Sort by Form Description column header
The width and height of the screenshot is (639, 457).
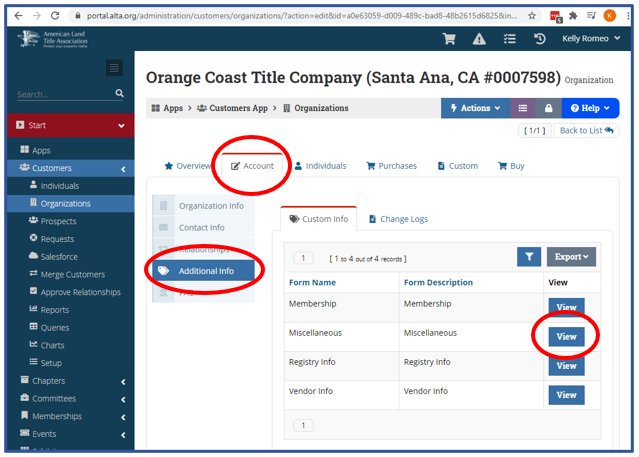coord(438,283)
